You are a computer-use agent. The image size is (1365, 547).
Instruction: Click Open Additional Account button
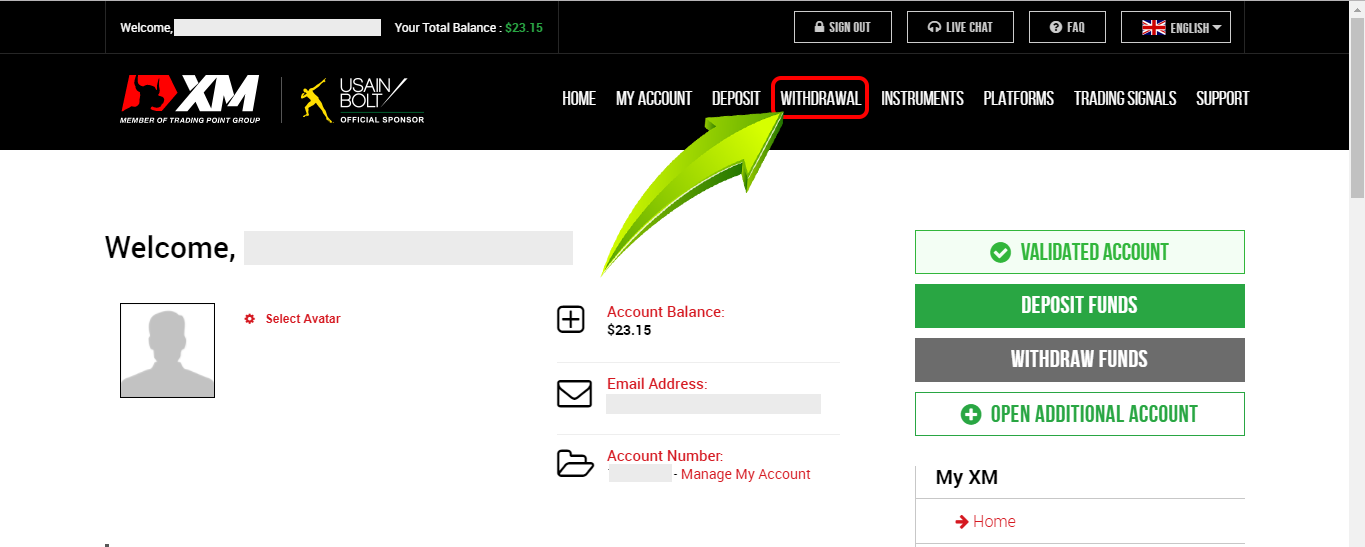[x=1079, y=414]
